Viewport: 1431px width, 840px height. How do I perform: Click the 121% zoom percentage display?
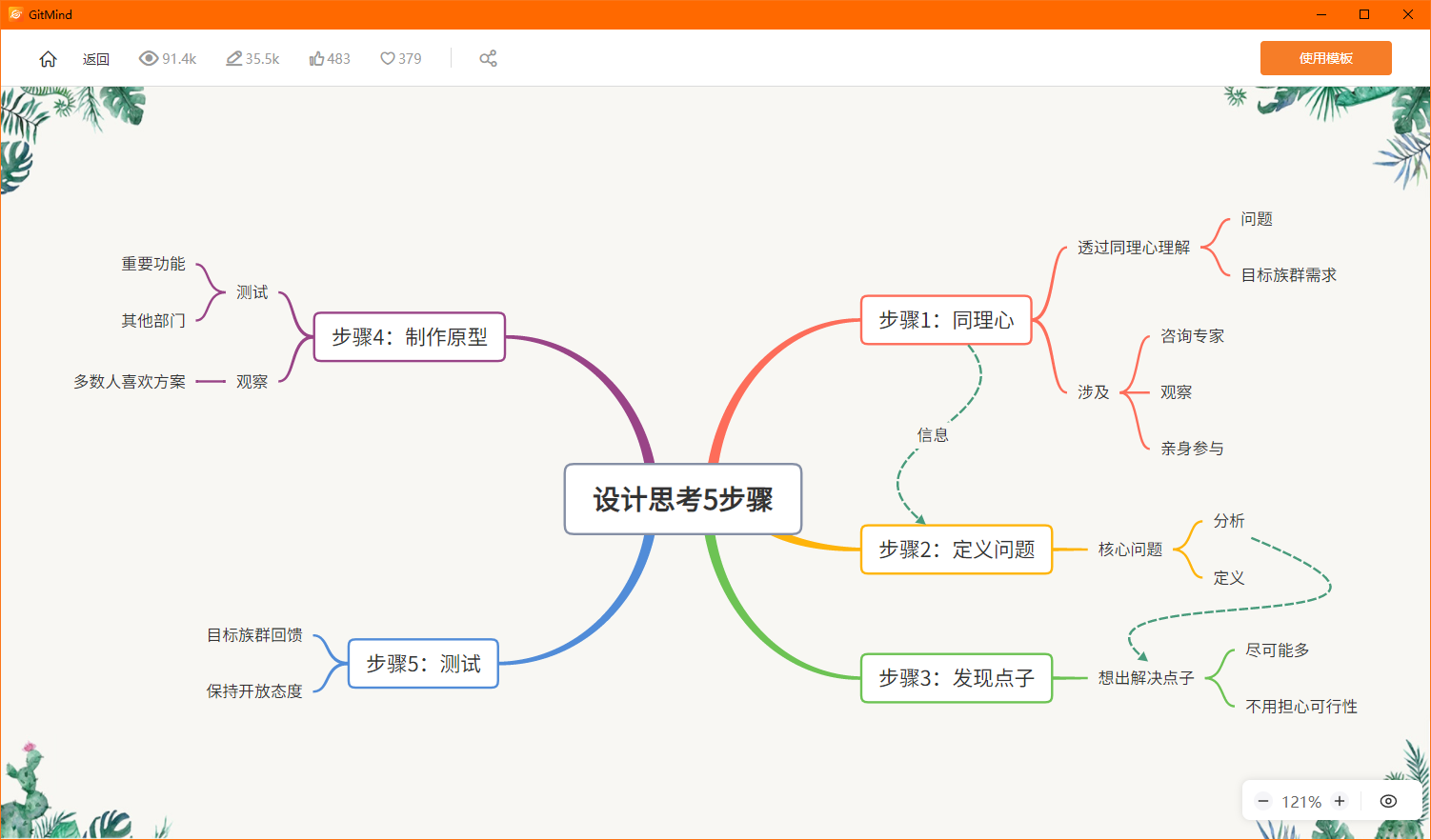[x=1300, y=801]
